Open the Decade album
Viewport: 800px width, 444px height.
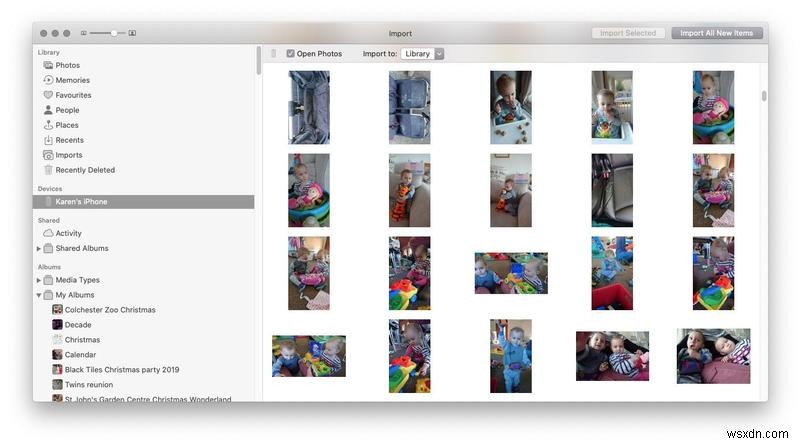78,325
